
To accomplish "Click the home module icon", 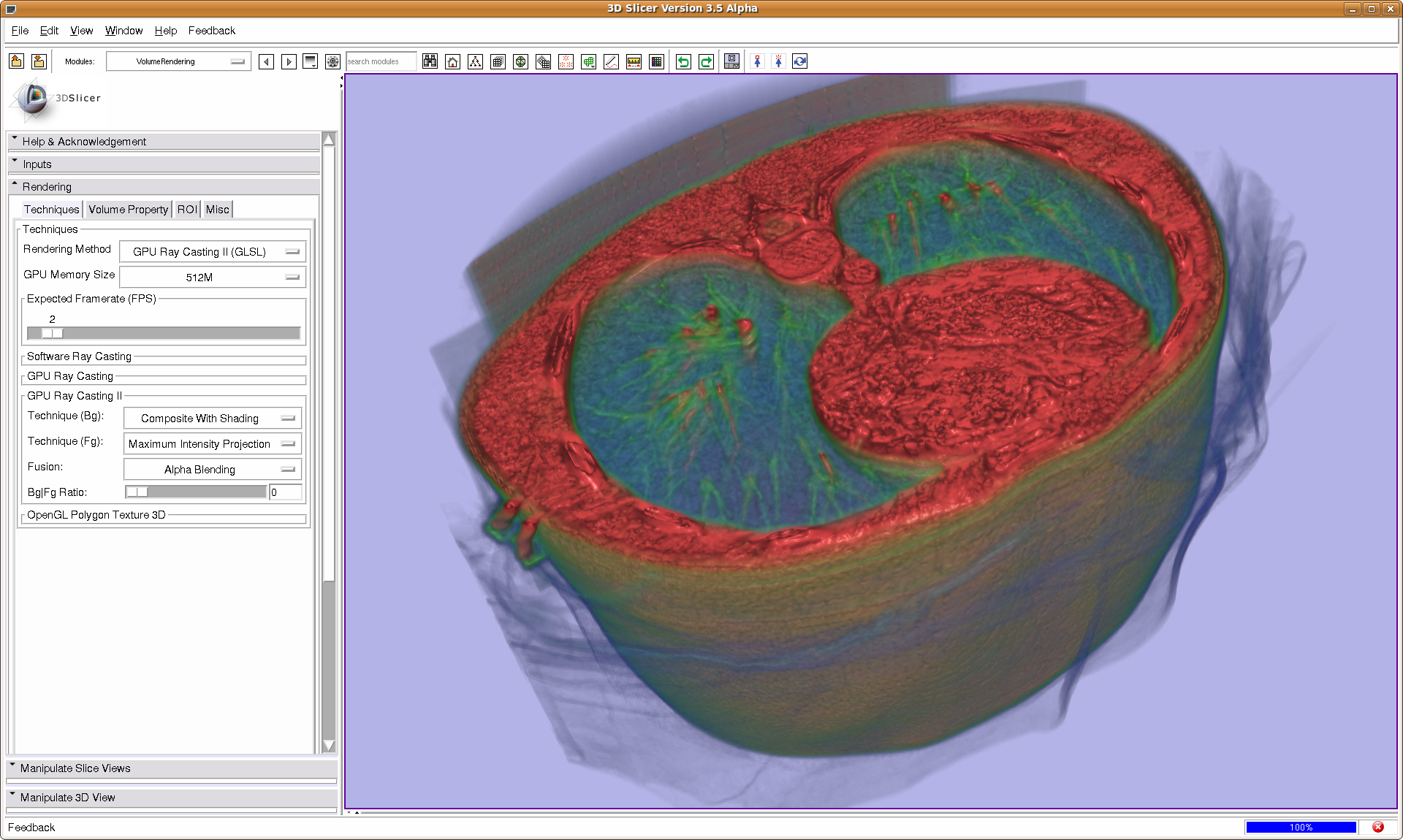I will 453,61.
